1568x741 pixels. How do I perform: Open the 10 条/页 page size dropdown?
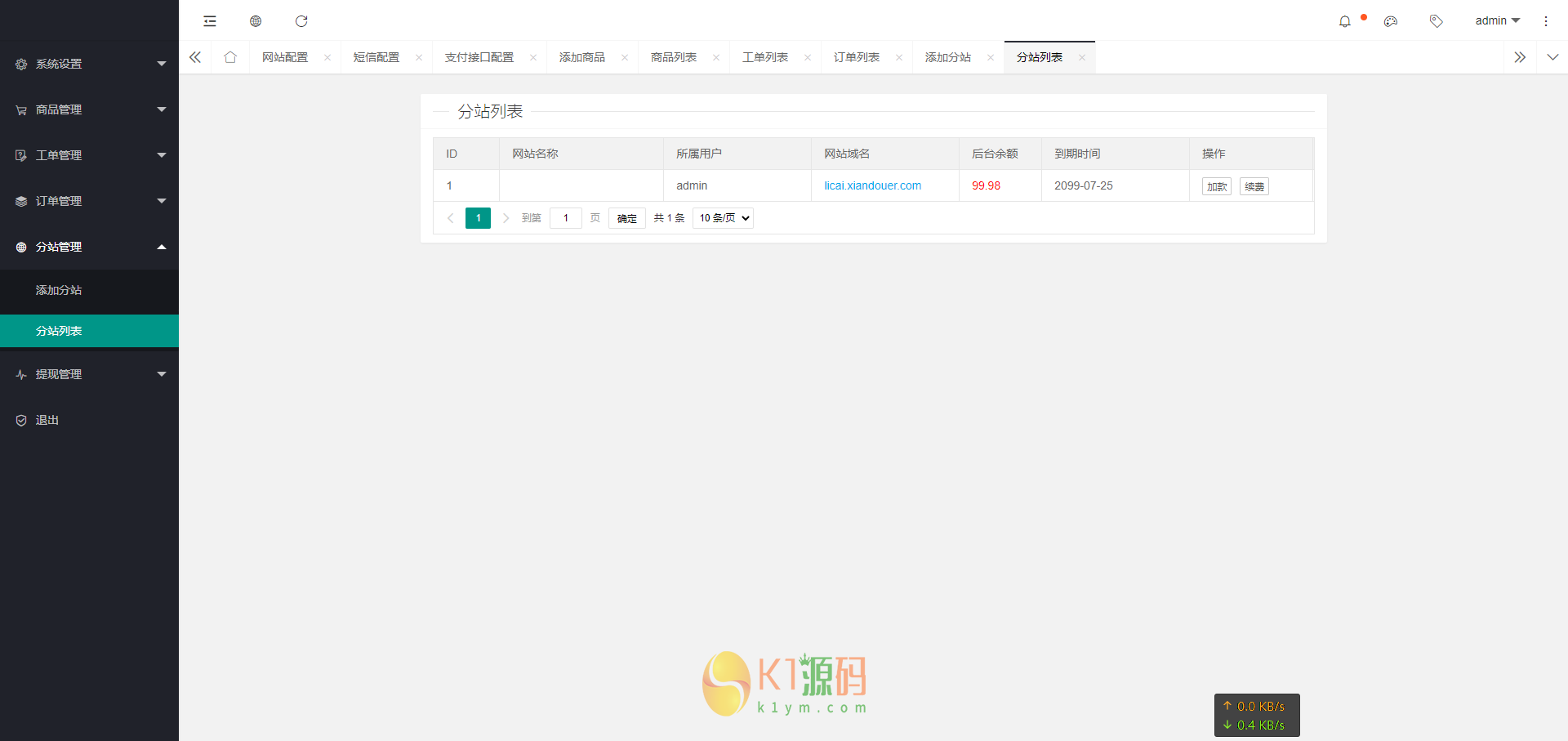click(723, 218)
